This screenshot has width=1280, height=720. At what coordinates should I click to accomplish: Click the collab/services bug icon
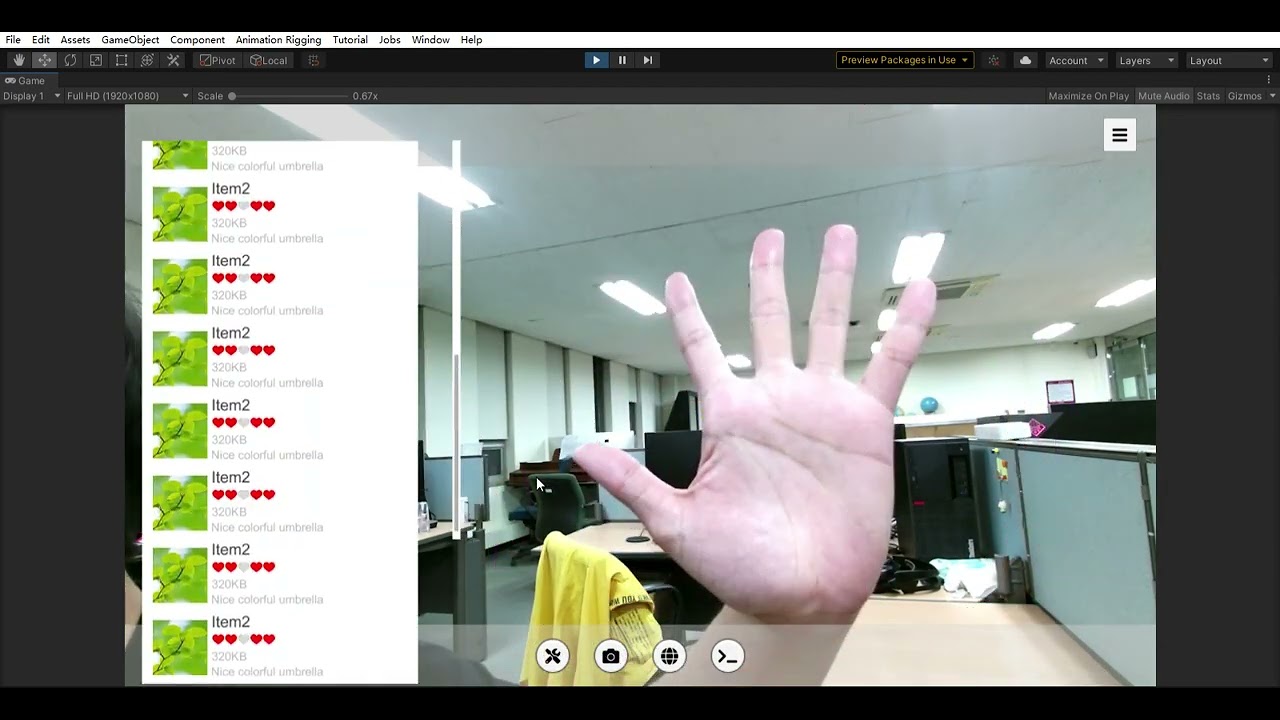click(x=993, y=60)
